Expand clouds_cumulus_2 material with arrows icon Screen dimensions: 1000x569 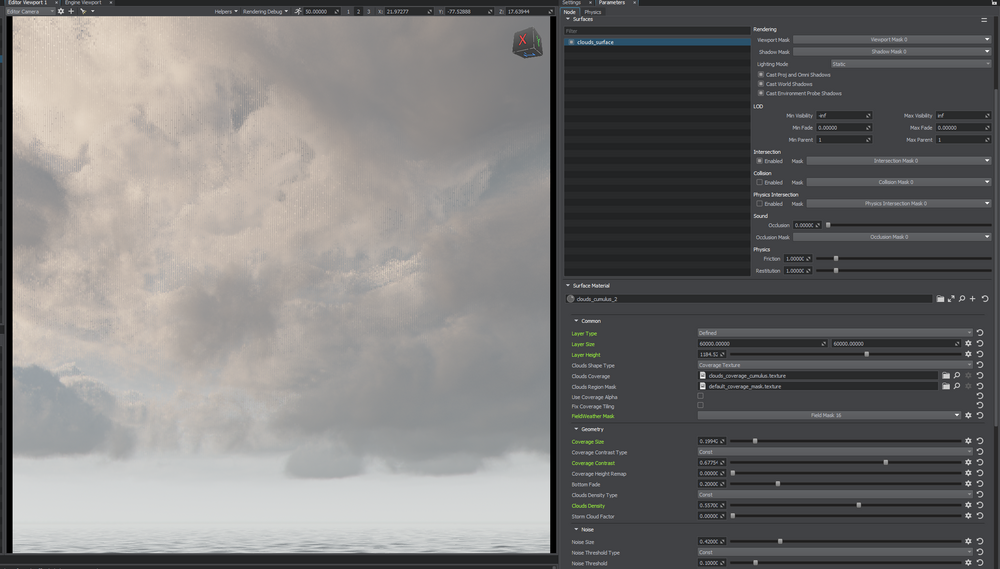[951, 299]
